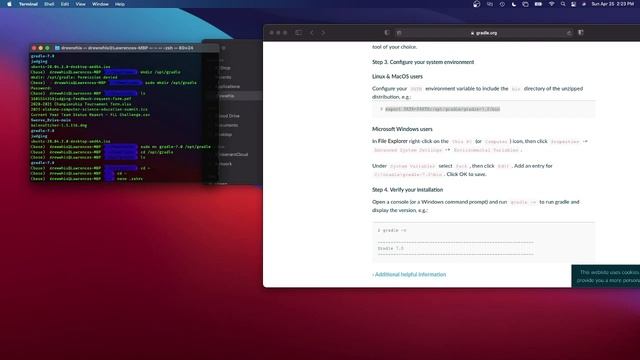Click the 'Step 4. Verify your installation' heading
This screenshot has height=360, width=640.
click(407, 190)
